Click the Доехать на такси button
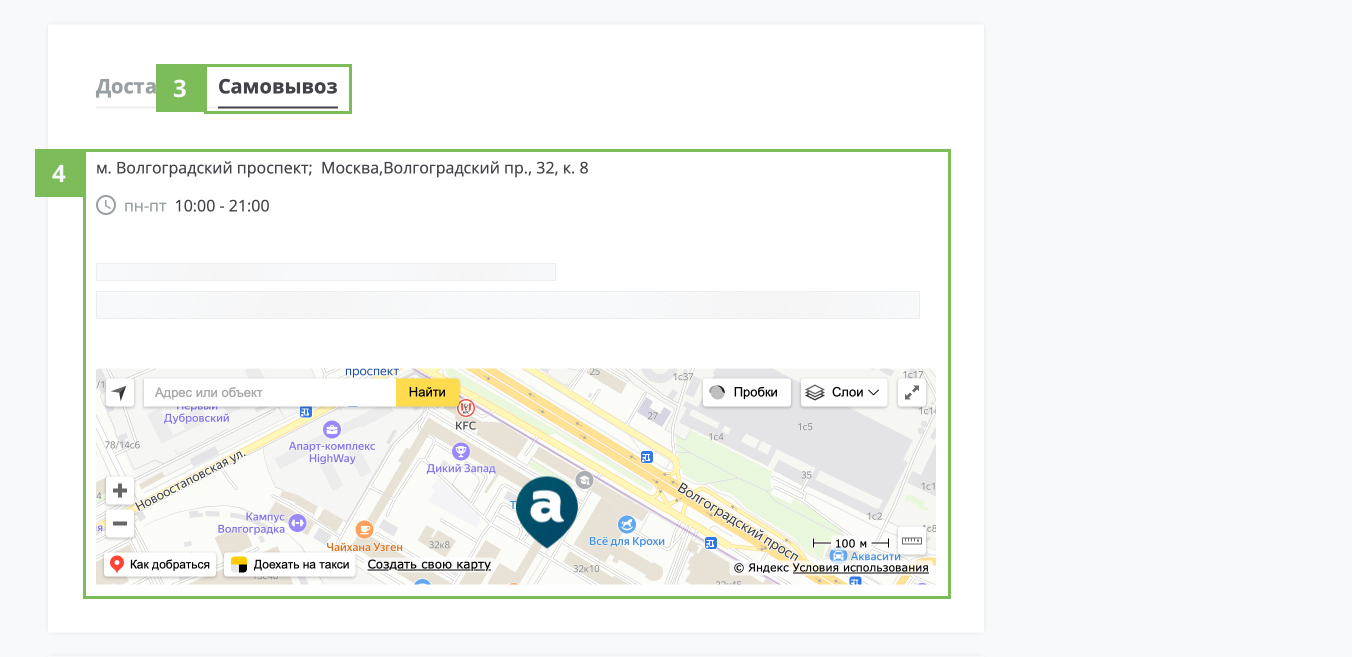Viewport: 1352px width, 657px height. [290, 565]
